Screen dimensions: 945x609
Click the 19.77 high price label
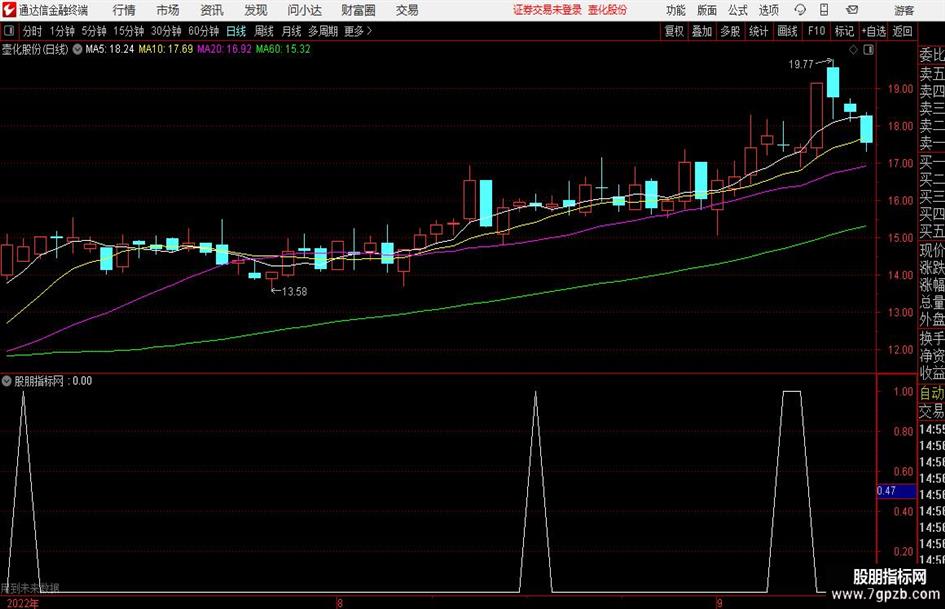click(801, 65)
